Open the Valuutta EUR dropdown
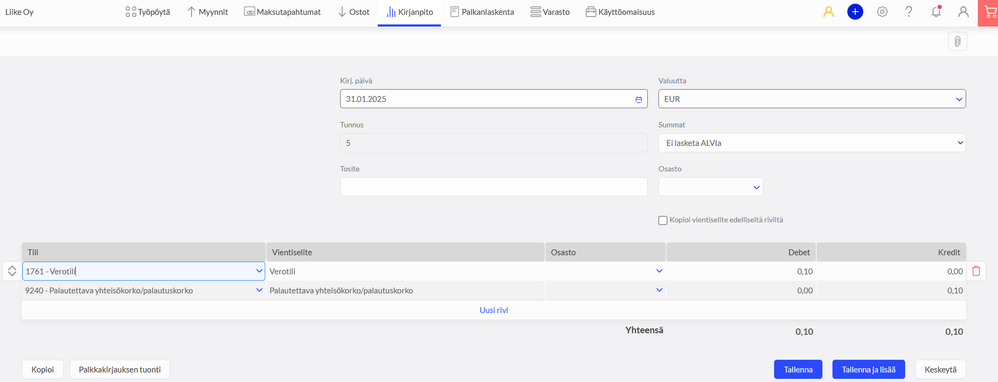This screenshot has height=382, width=998. [x=812, y=99]
